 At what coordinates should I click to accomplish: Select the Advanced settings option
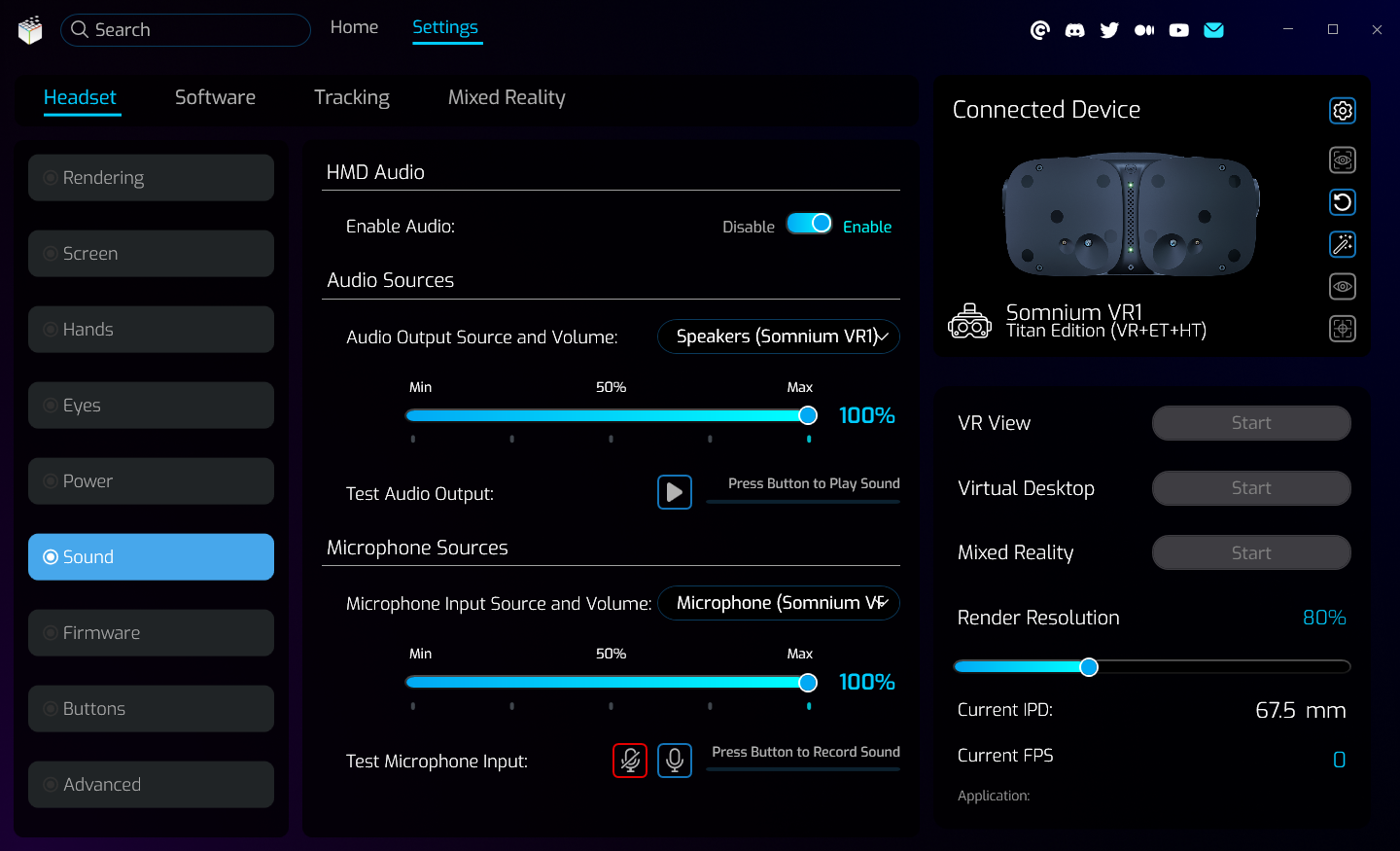pyautogui.click(x=151, y=785)
